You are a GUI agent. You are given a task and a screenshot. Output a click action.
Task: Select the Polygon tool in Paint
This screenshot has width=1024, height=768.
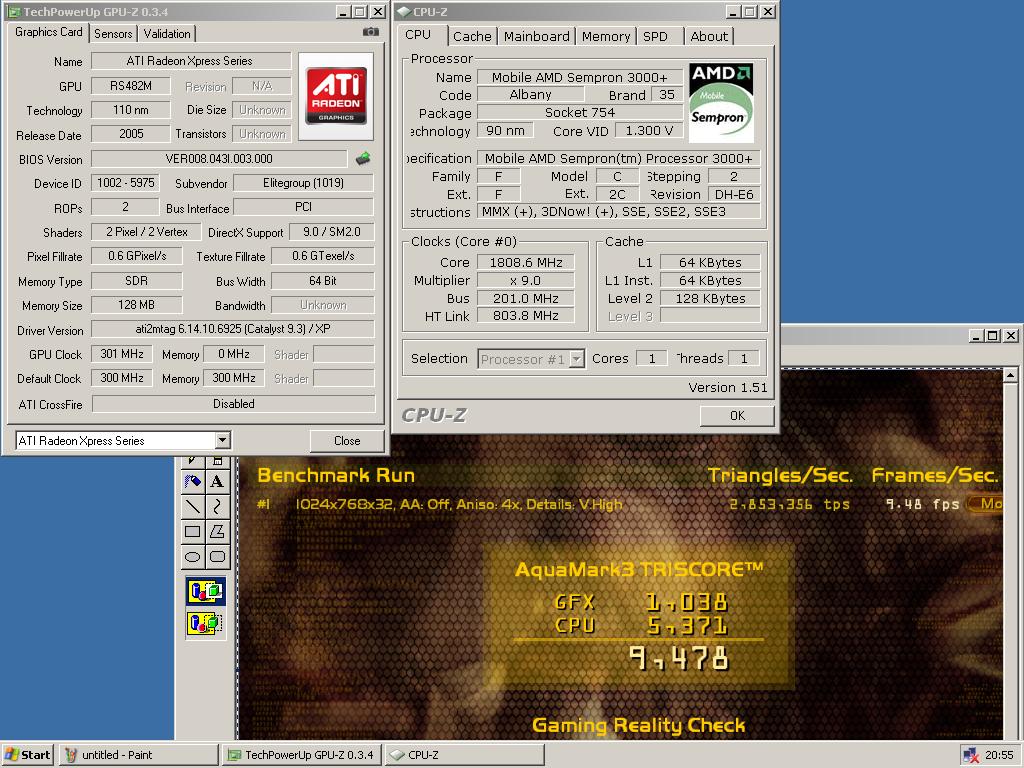[x=217, y=531]
